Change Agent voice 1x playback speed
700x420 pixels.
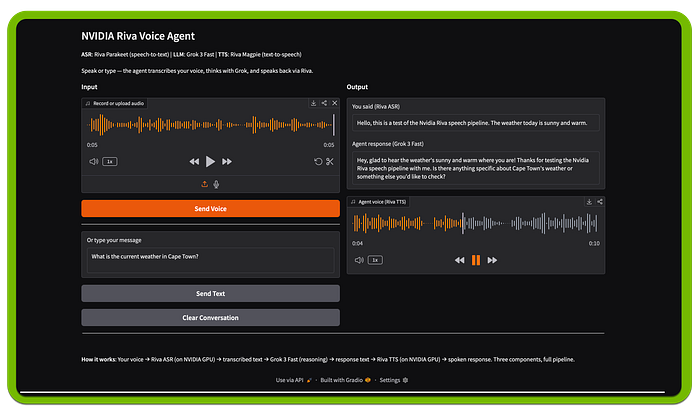click(x=375, y=260)
